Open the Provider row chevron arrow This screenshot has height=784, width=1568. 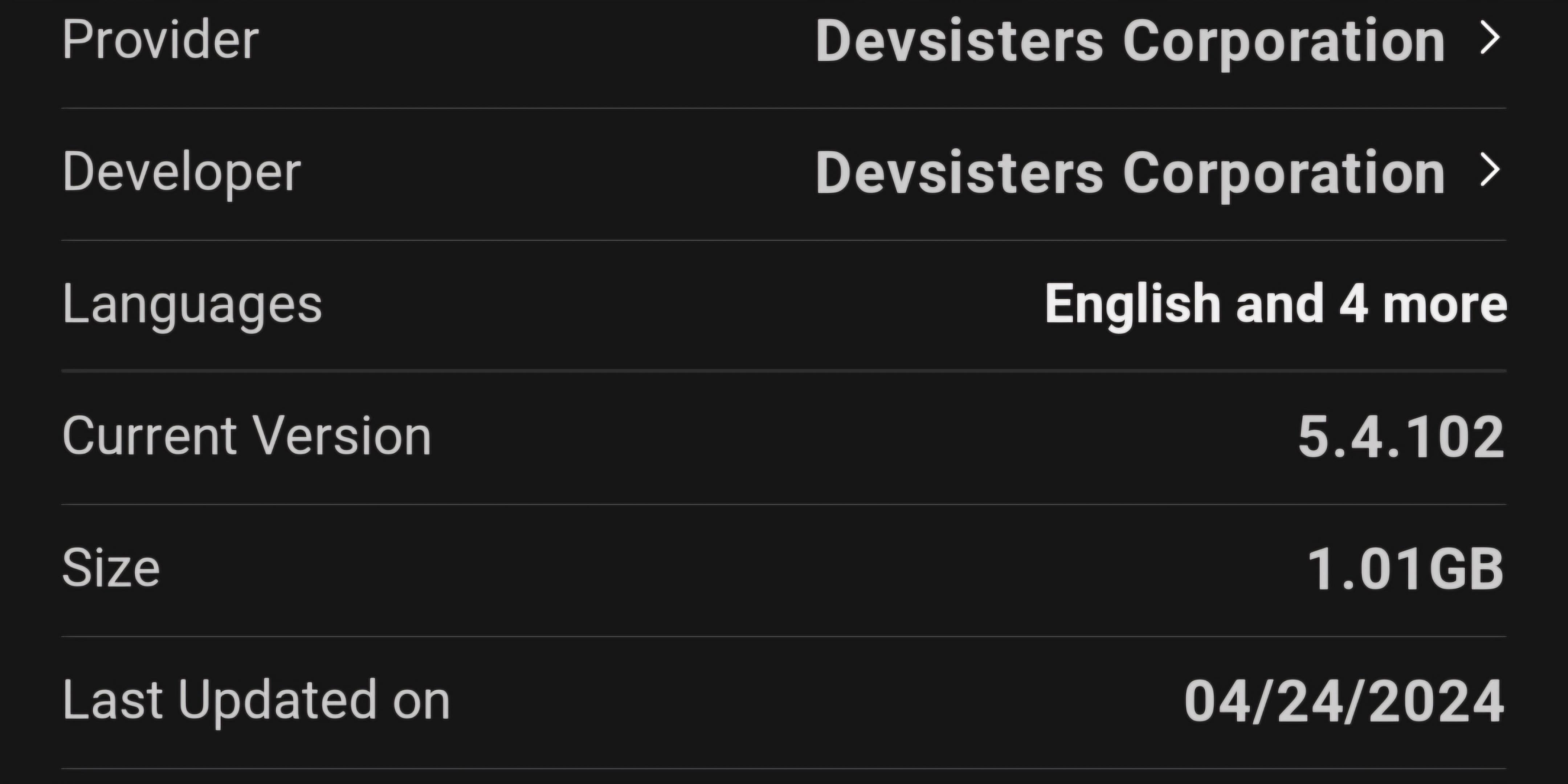coord(1490,38)
